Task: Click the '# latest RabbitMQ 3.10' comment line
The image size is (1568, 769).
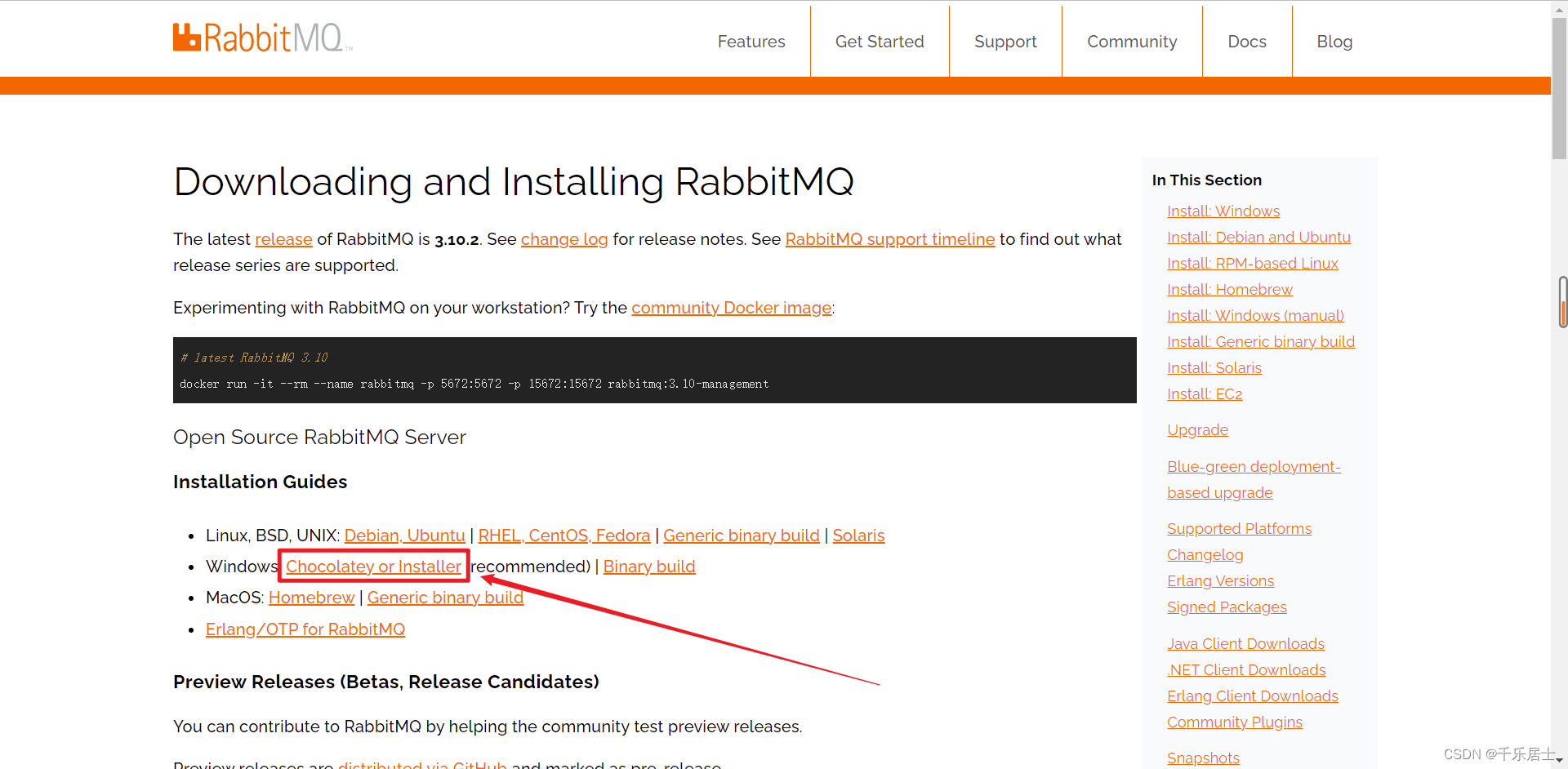Action: click(x=254, y=358)
